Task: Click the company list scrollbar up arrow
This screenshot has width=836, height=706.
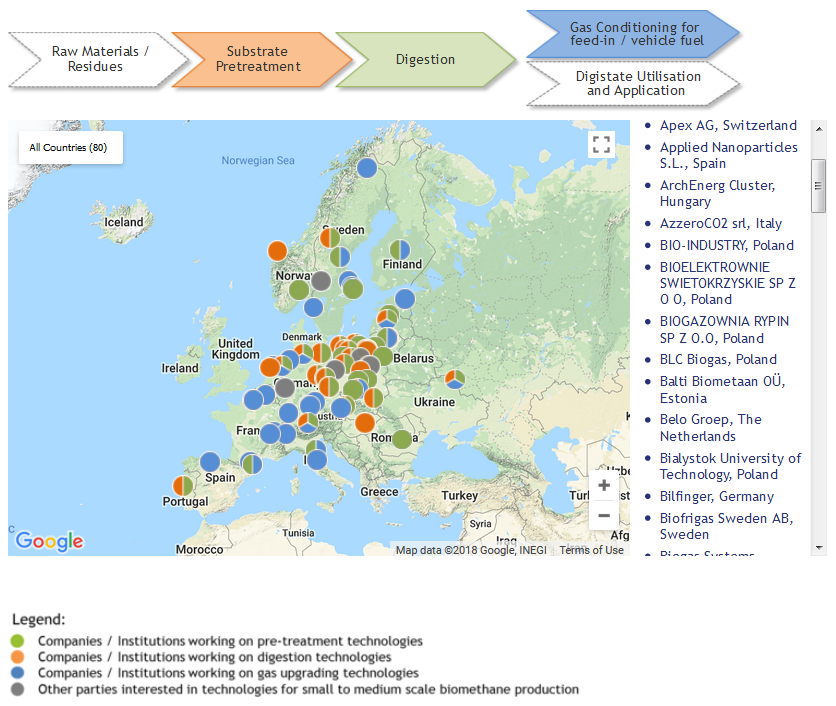Action: click(818, 128)
